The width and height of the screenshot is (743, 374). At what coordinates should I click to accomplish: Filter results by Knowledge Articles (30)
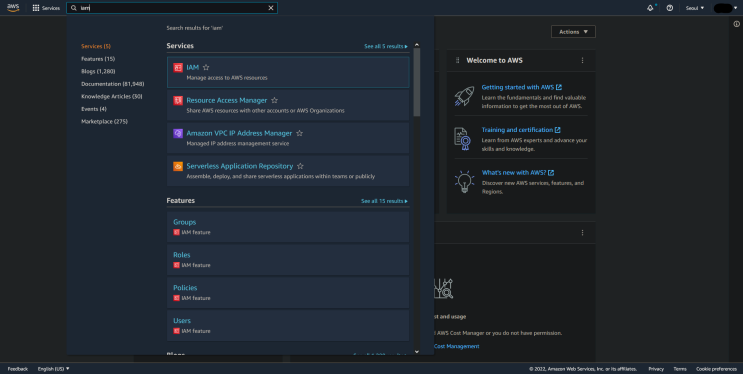(111, 96)
